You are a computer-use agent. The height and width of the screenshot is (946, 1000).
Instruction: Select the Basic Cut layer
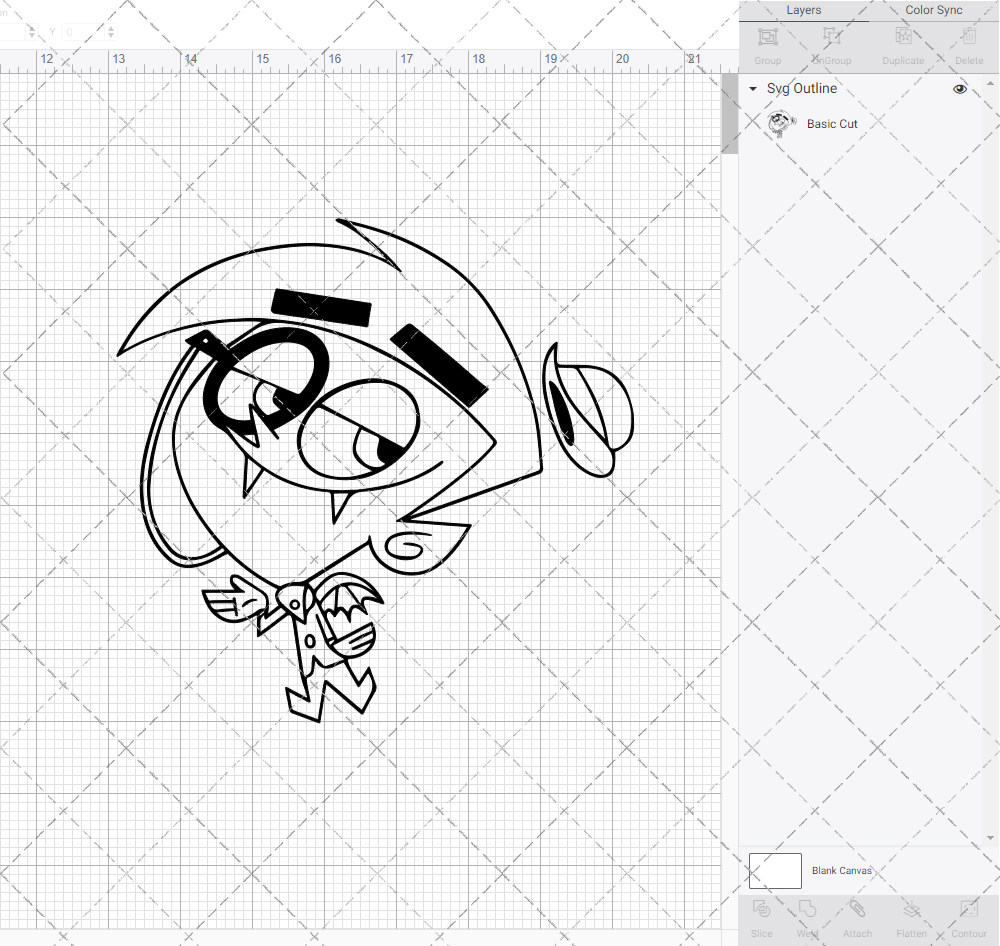[x=832, y=124]
